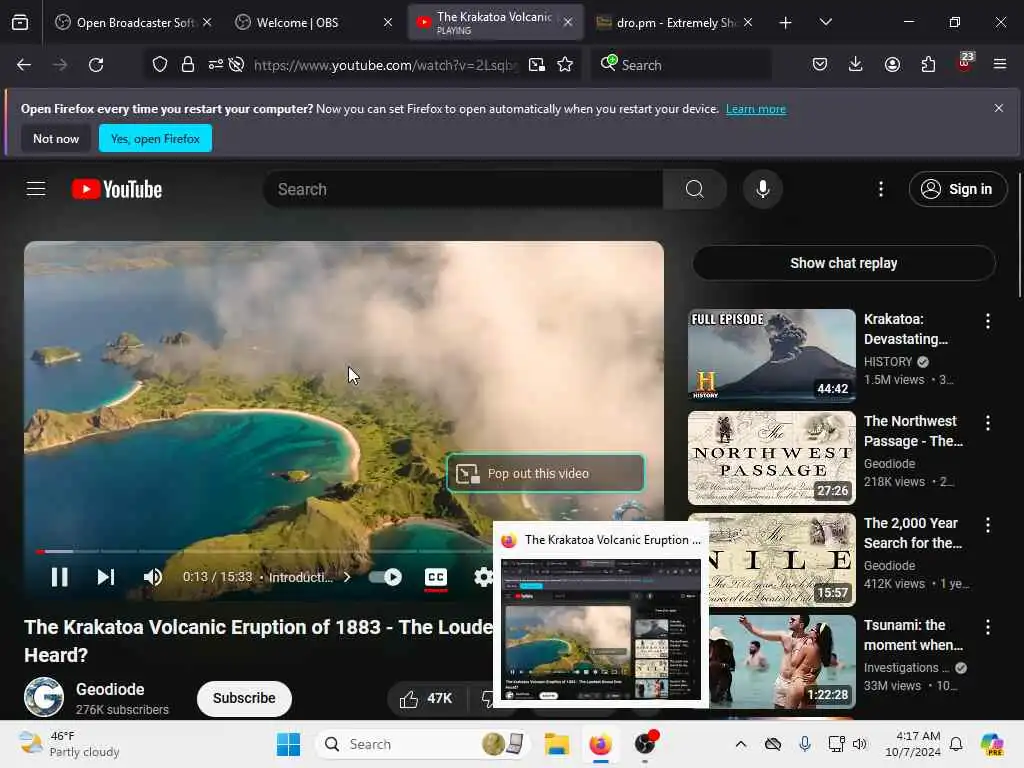Expand Introduction chapter chevron
1024x768 pixels.
[347, 577]
